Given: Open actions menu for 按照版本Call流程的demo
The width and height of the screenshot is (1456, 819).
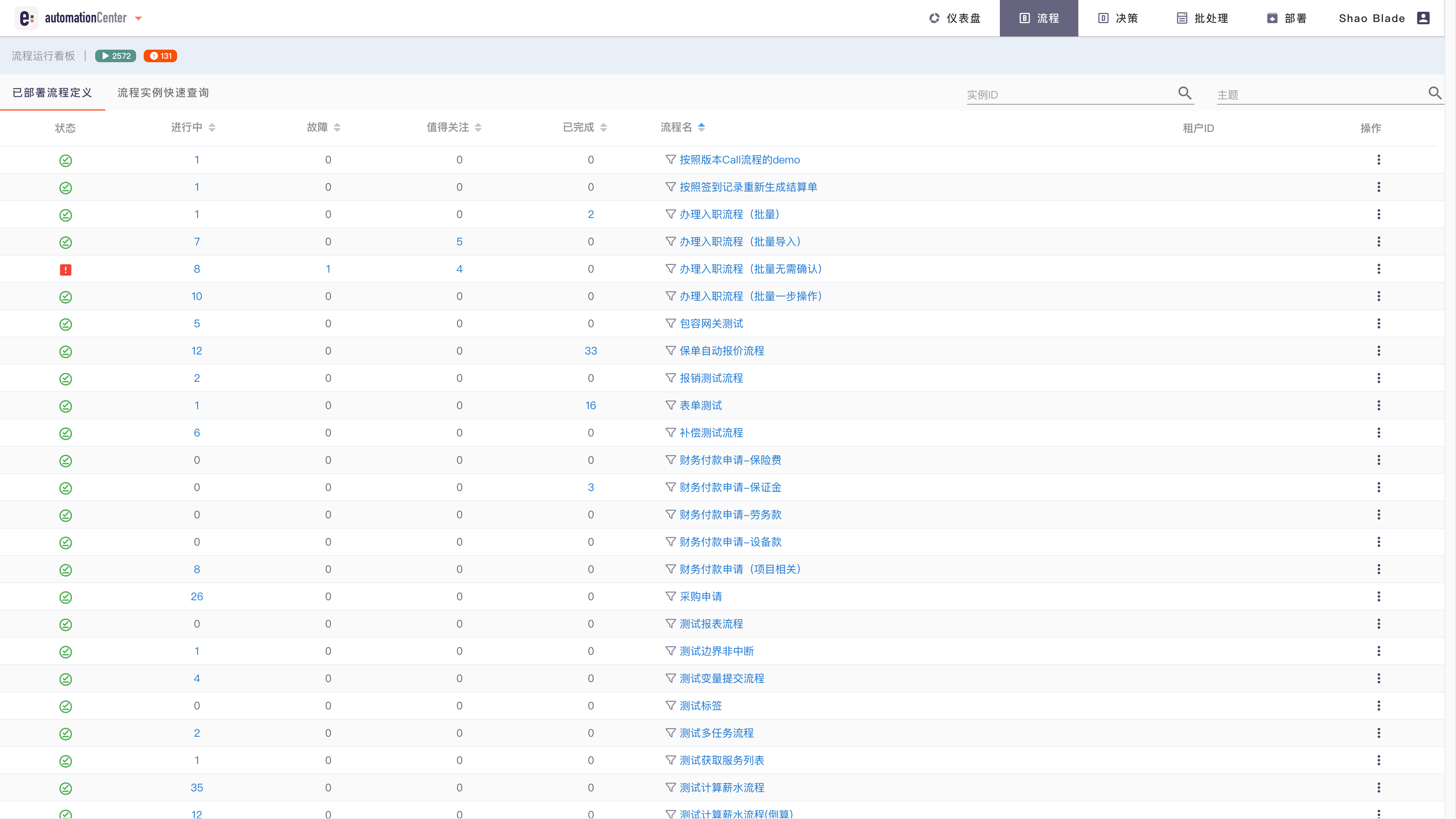Looking at the screenshot, I should [x=1379, y=160].
